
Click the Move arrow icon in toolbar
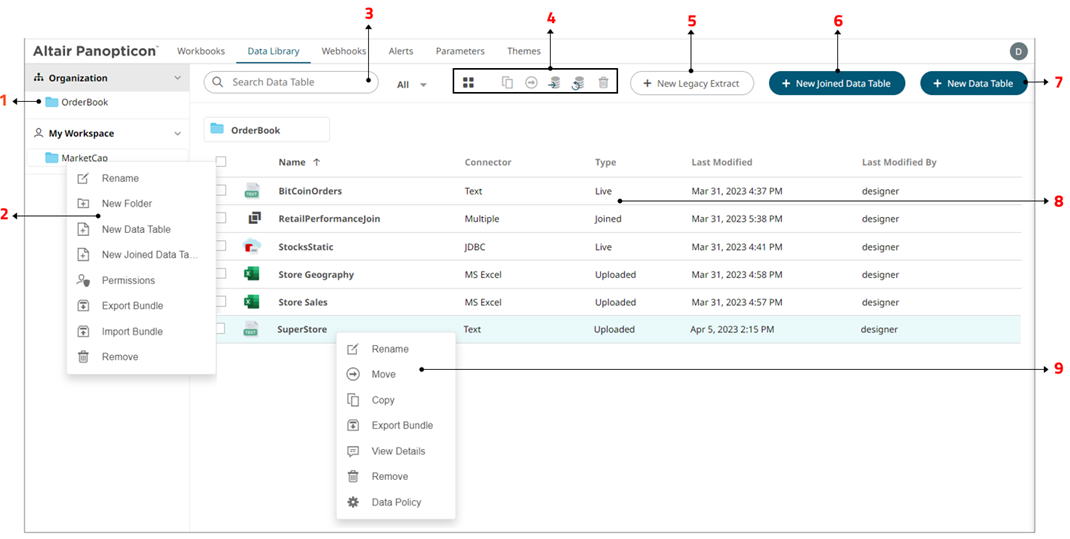pyautogui.click(x=531, y=83)
